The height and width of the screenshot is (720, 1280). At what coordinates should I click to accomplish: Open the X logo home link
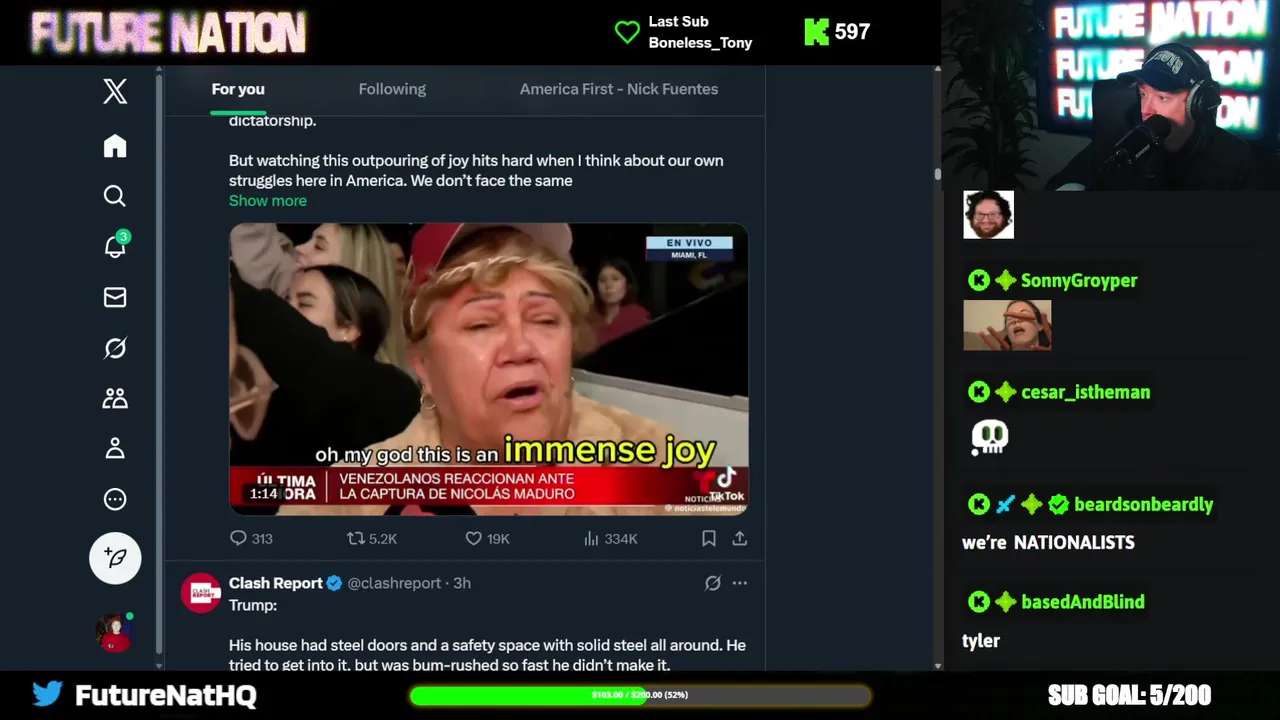click(x=115, y=91)
